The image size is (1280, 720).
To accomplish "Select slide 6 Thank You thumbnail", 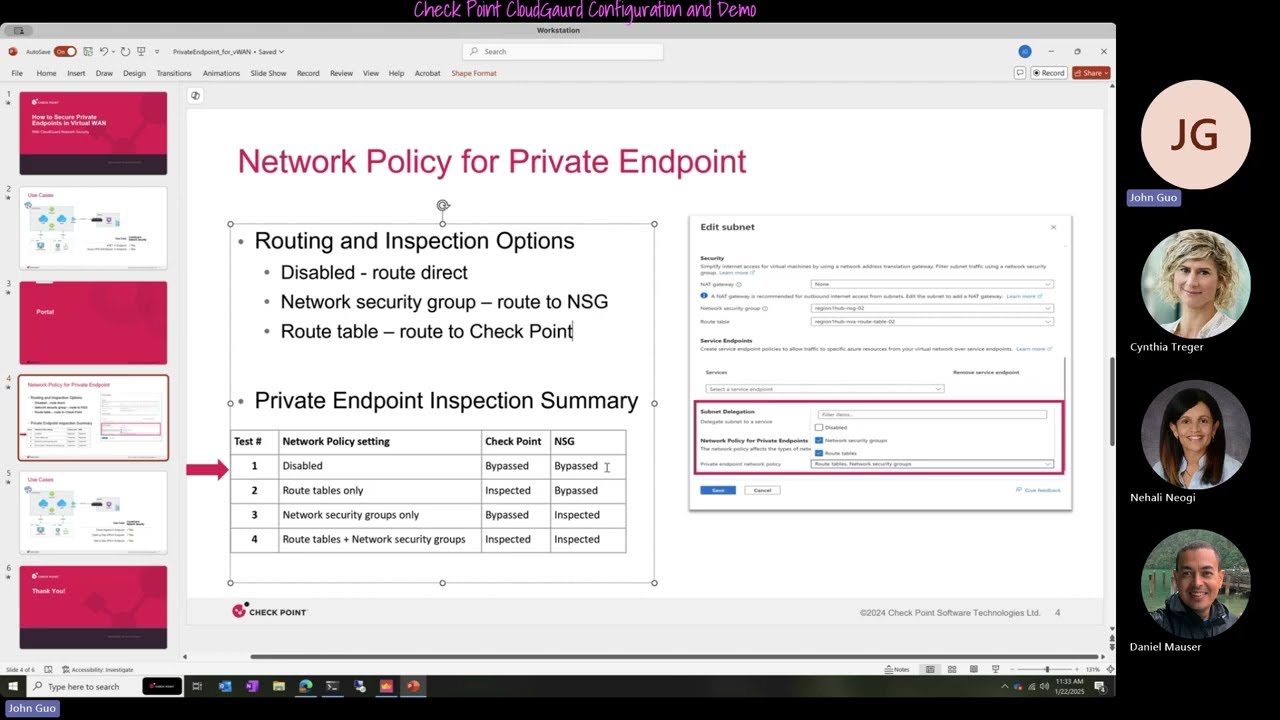I will [x=93, y=607].
